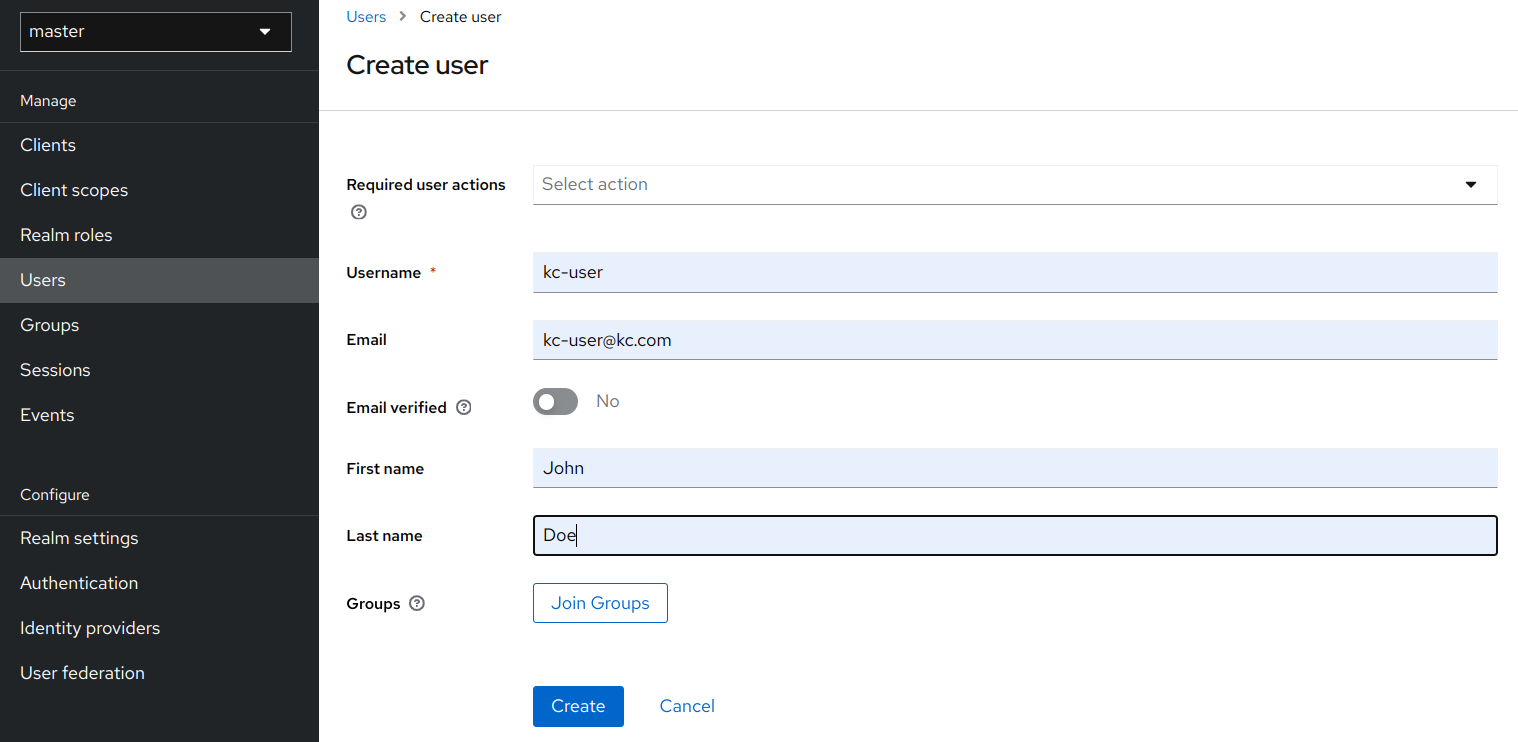Click into the Email text field

pyautogui.click(x=1014, y=340)
